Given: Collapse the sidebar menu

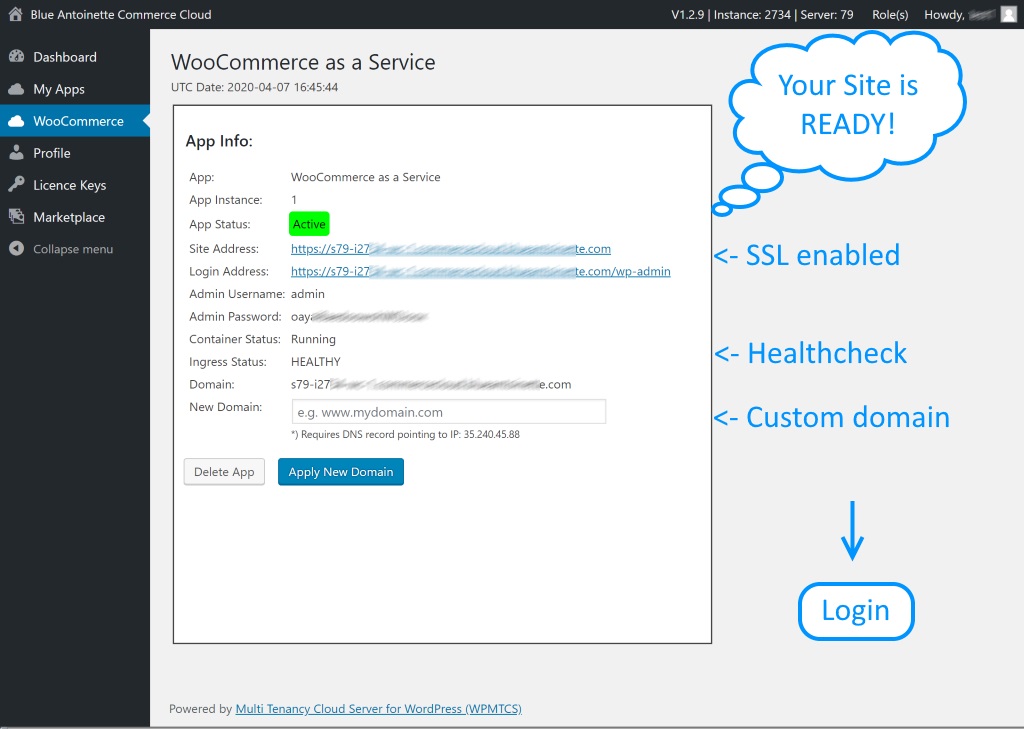Looking at the screenshot, I should click(x=75, y=249).
